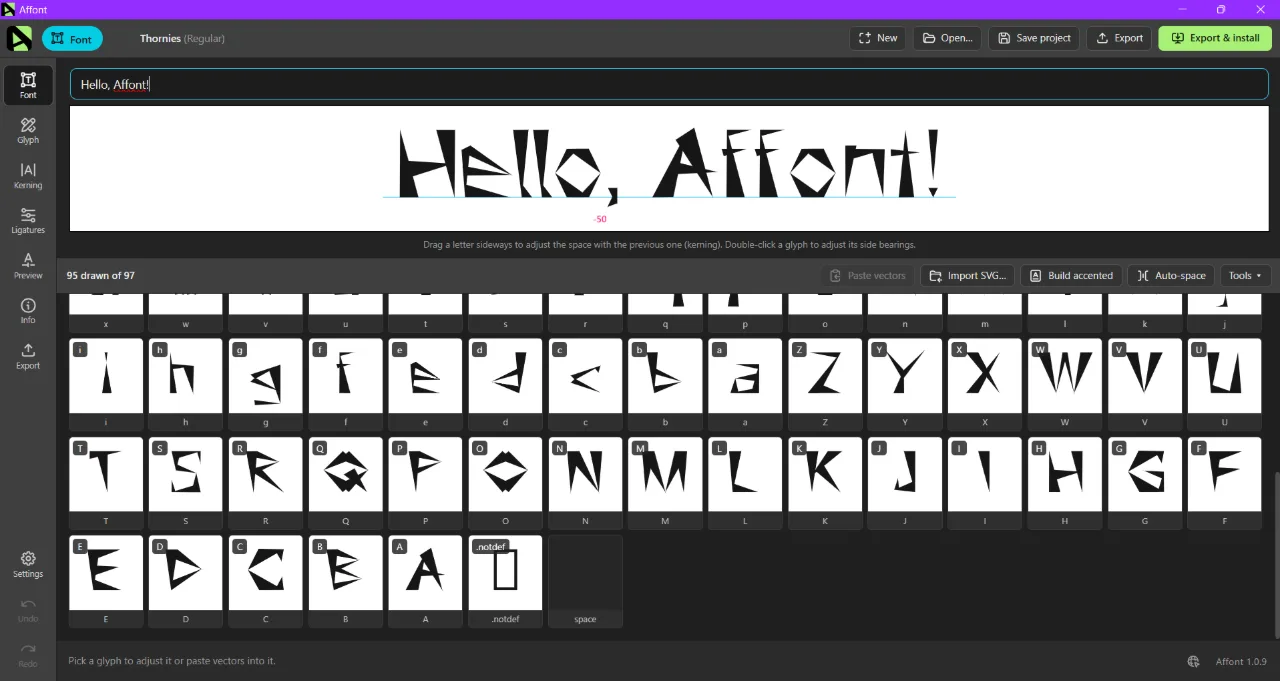This screenshot has height=681, width=1280.
Task: Click the language globe icon
Action: coord(1193,661)
